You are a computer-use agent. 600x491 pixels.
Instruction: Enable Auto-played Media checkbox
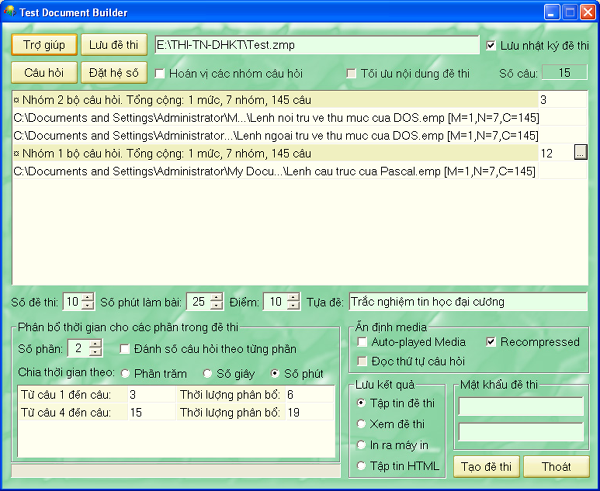coord(362,342)
